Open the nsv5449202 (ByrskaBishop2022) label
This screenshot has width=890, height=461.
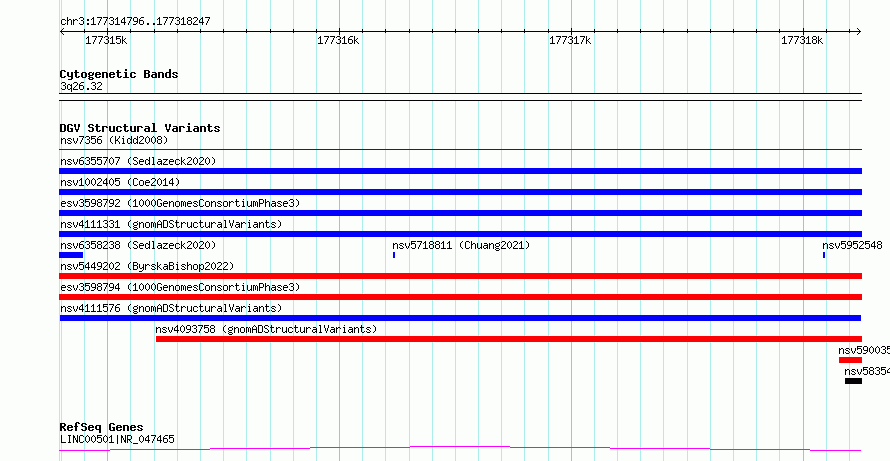(x=147, y=266)
